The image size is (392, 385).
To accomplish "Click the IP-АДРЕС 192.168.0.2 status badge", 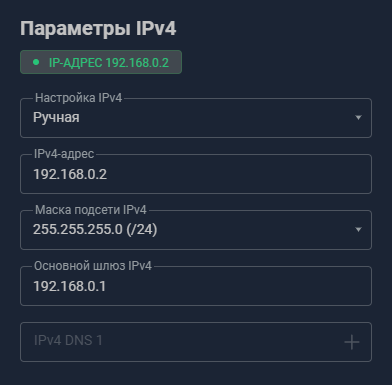I will [101, 62].
